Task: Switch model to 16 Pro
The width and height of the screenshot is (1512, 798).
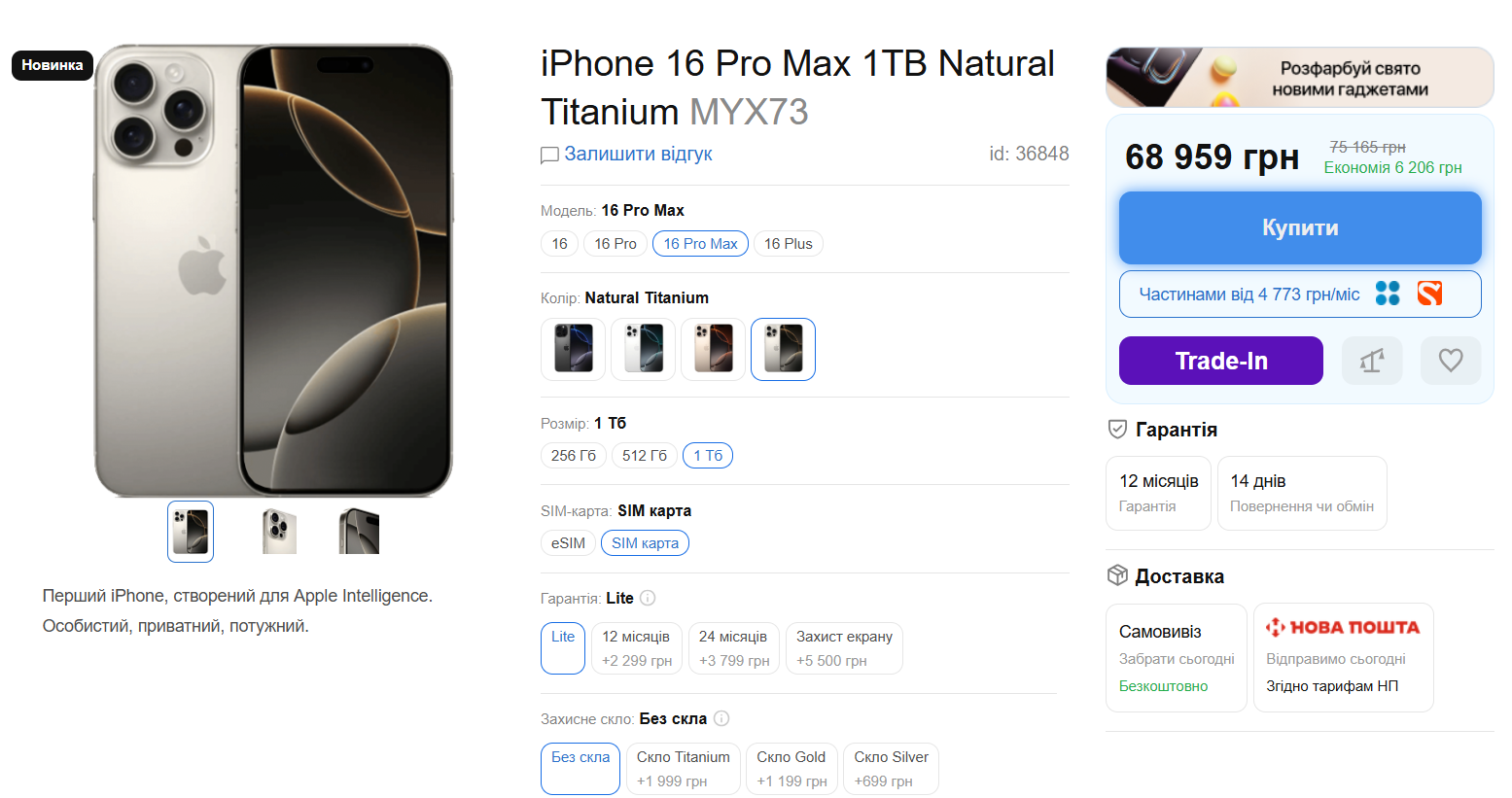Action: tap(615, 243)
